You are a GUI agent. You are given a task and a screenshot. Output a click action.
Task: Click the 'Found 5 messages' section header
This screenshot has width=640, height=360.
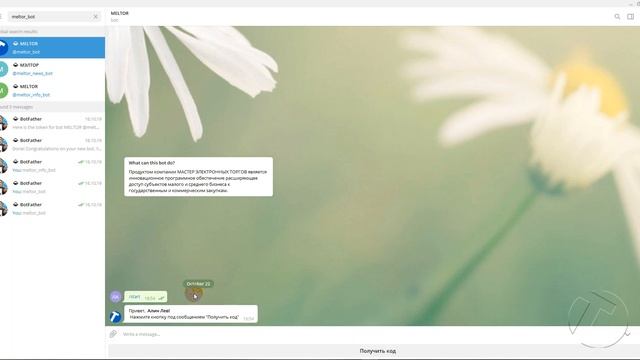tap(52, 107)
